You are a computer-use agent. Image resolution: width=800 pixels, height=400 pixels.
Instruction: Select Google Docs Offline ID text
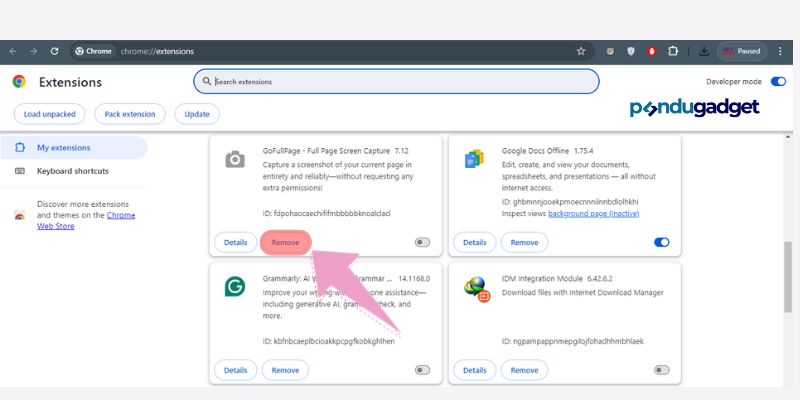pos(570,202)
